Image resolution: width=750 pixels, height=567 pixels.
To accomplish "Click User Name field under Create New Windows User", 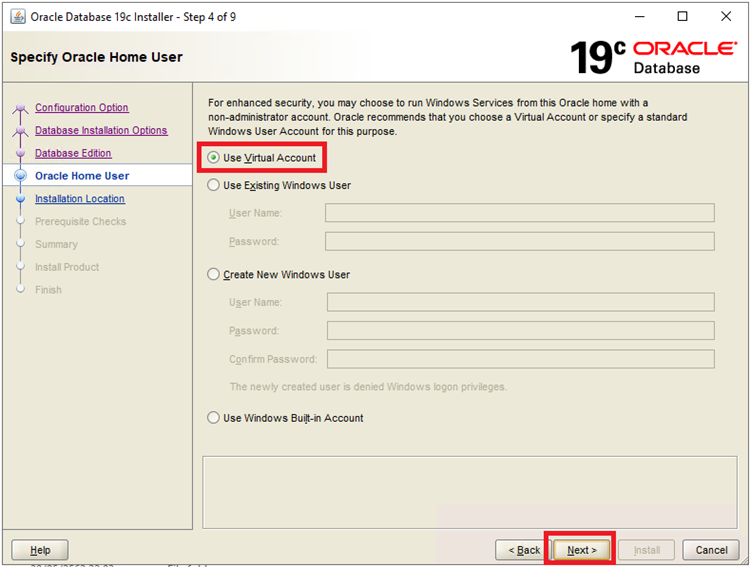I will pyautogui.click(x=521, y=302).
